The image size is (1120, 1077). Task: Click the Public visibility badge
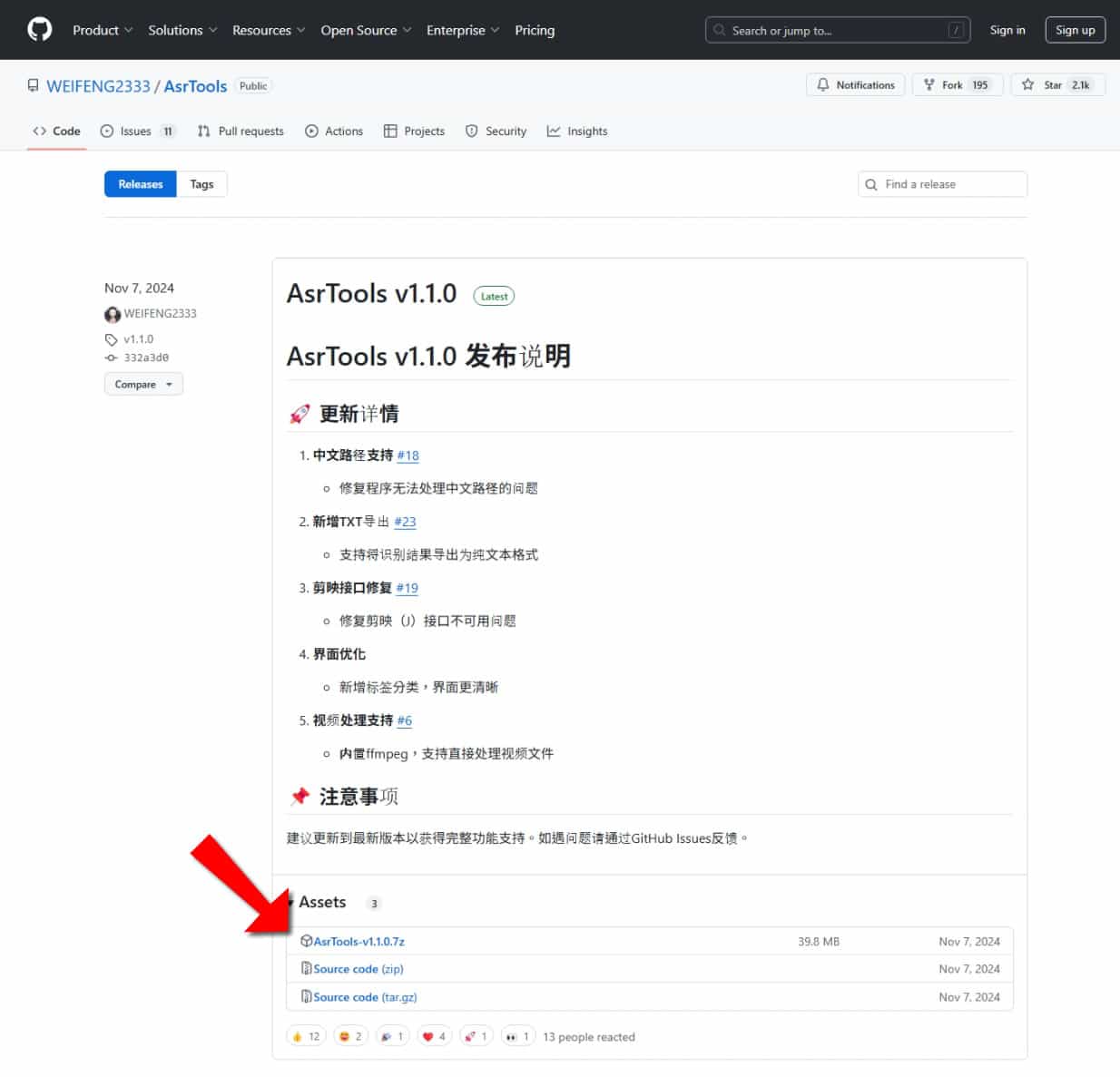[253, 86]
